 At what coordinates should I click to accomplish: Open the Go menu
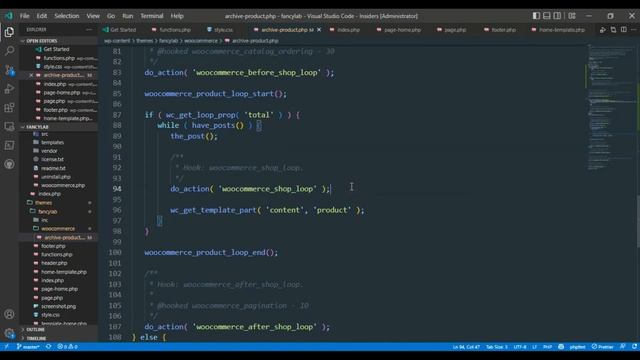111,16
